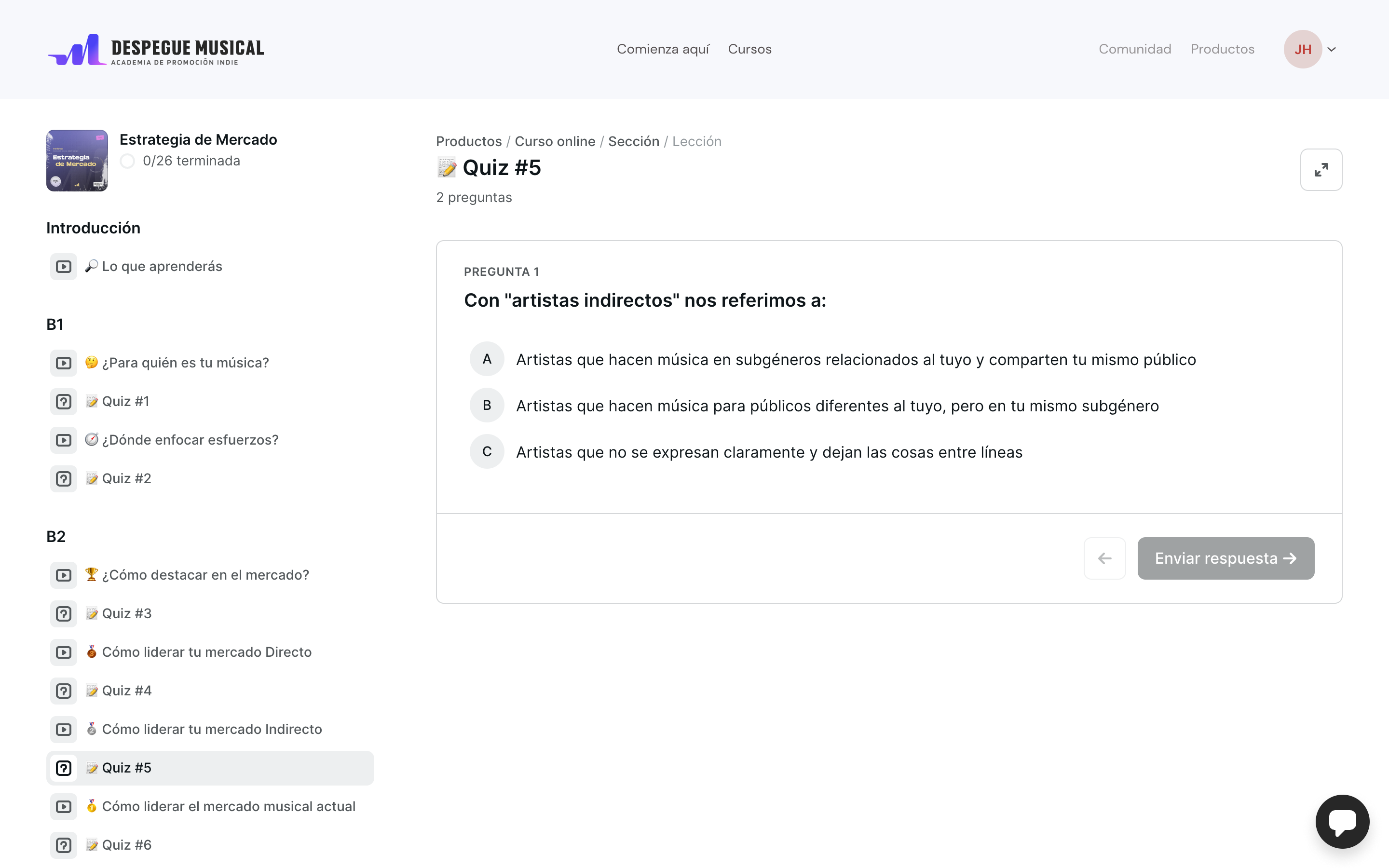Open lesson Cómo liderar tu mercado Indirecto
This screenshot has height=868, width=1389.
tap(211, 729)
